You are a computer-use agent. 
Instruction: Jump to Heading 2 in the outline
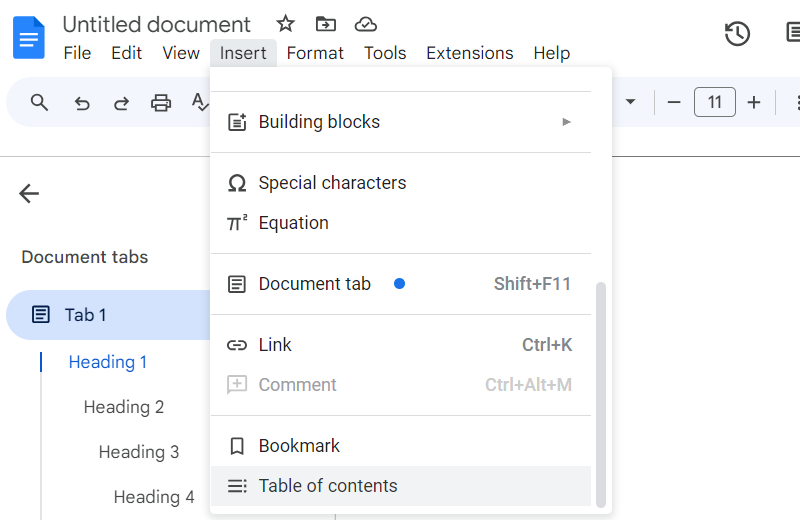click(123, 407)
